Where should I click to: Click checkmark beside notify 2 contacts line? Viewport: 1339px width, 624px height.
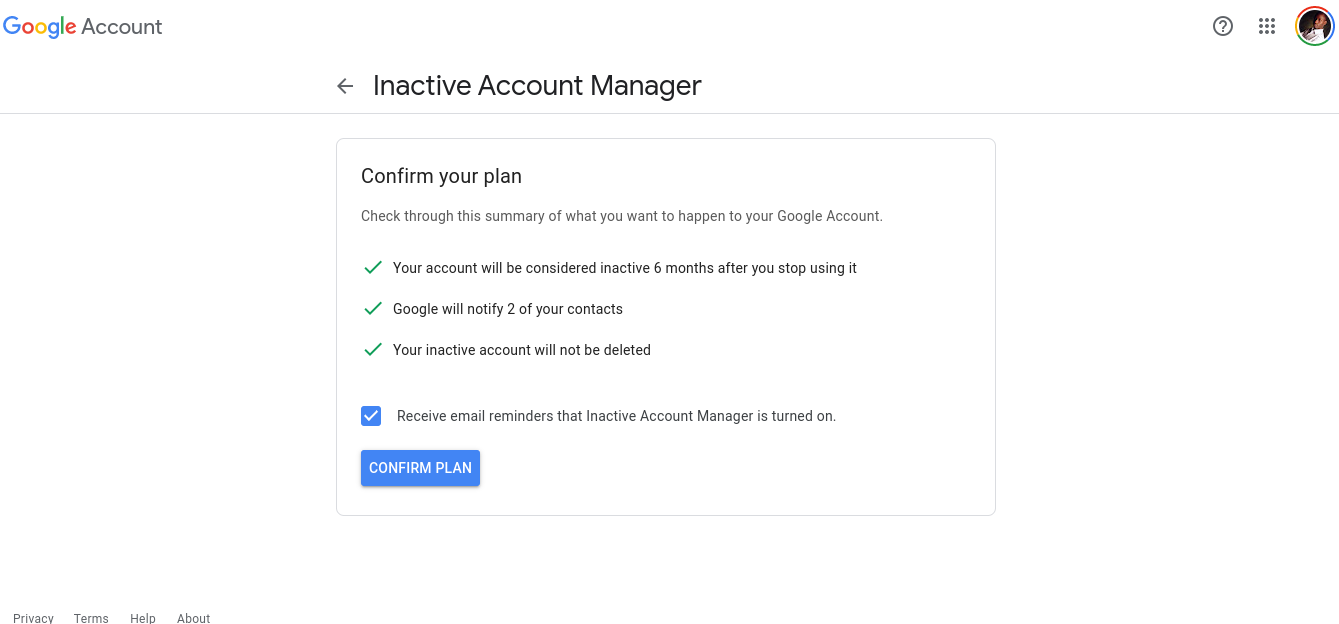(372, 309)
